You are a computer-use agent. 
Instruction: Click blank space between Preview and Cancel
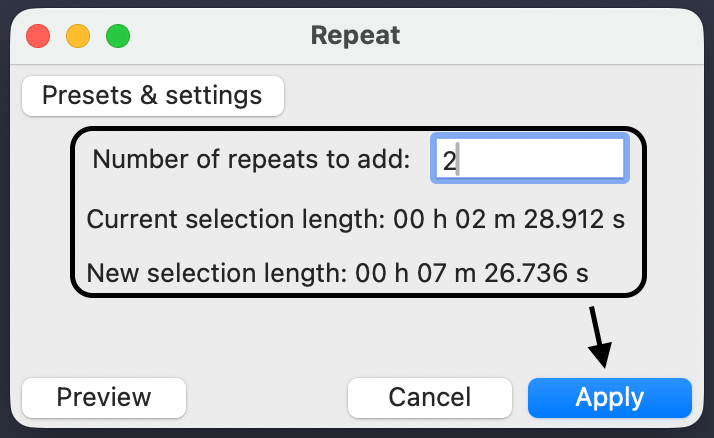pyautogui.click(x=266, y=397)
